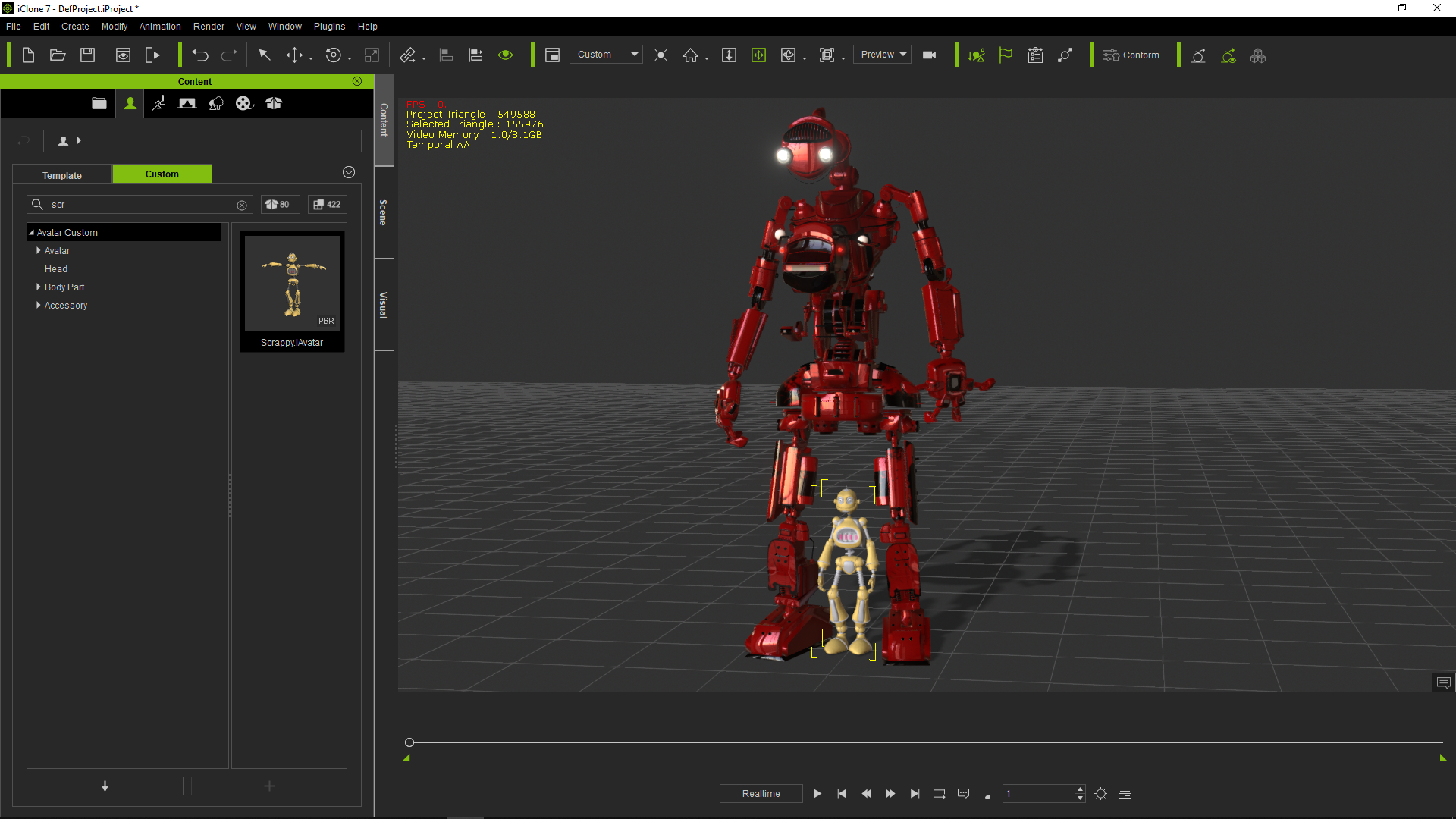Click into the search field containing scr
Screen dimensions: 1456x819
point(141,205)
